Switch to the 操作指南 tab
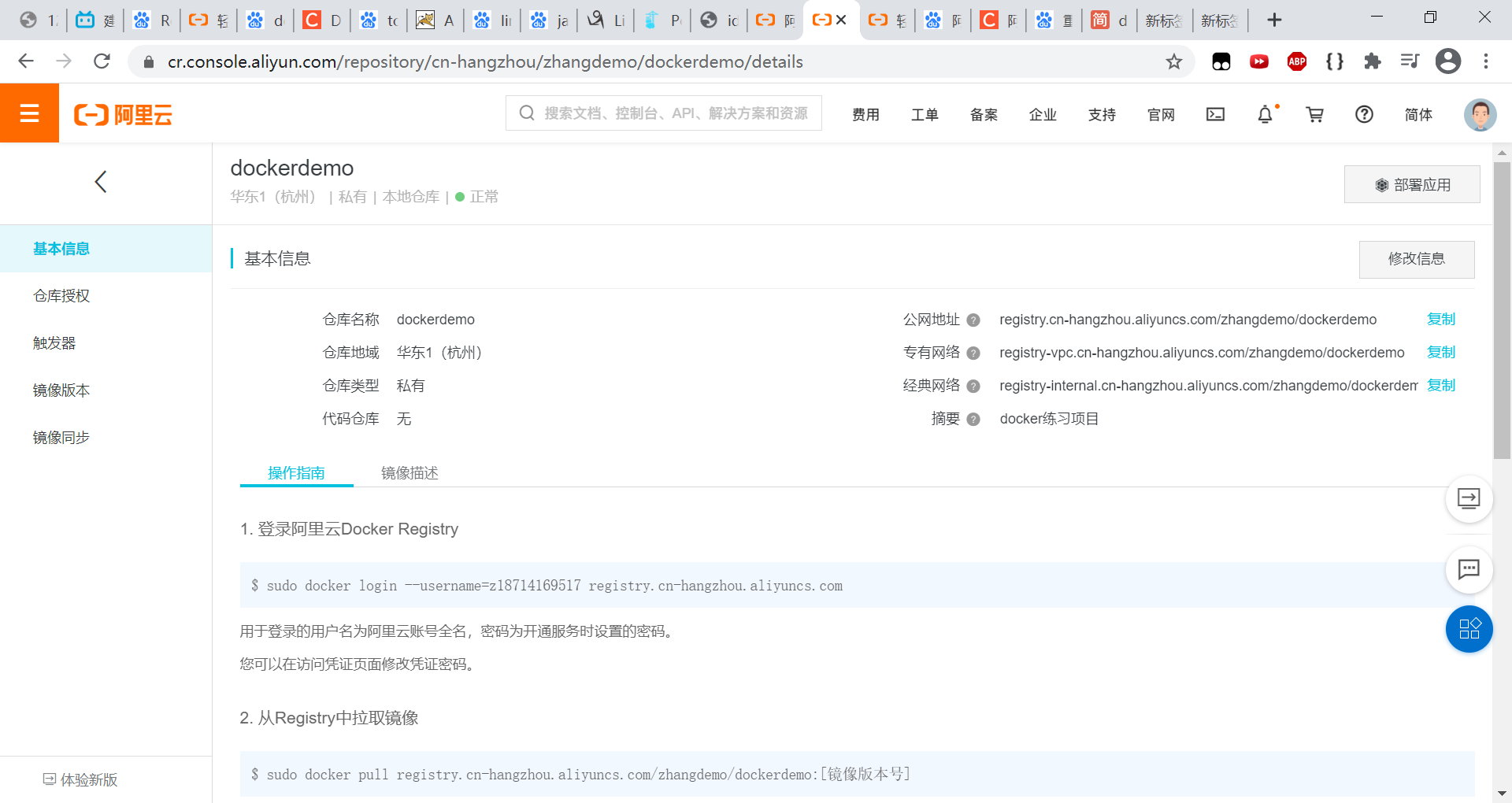Screen dimensions: 1512x803 tap(296, 473)
